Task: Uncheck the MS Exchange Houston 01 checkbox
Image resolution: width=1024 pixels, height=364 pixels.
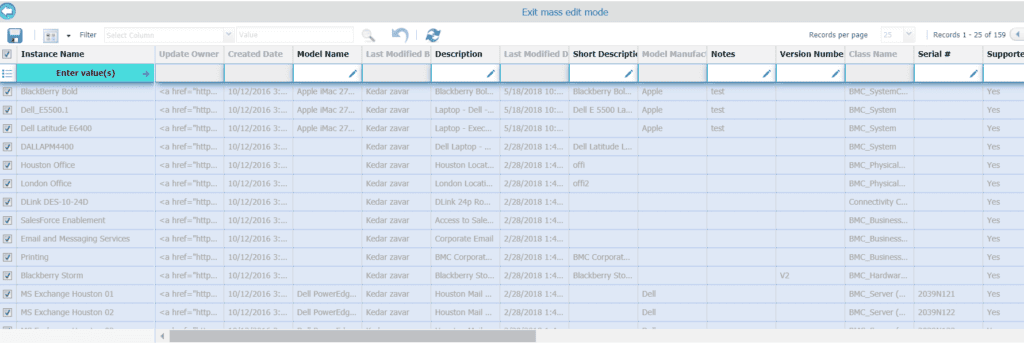Action: 7,294
